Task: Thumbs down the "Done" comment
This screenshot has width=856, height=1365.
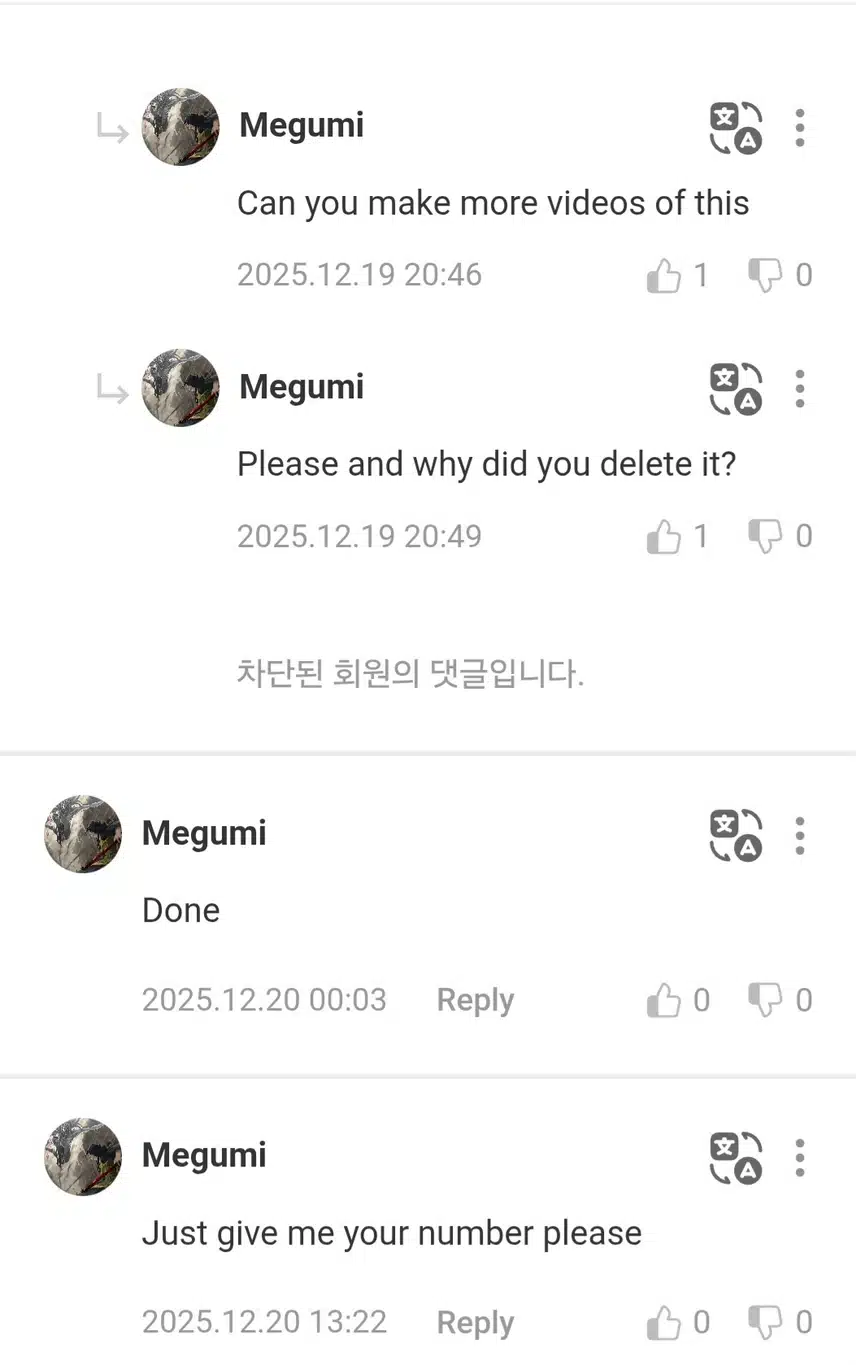Action: [765, 1000]
